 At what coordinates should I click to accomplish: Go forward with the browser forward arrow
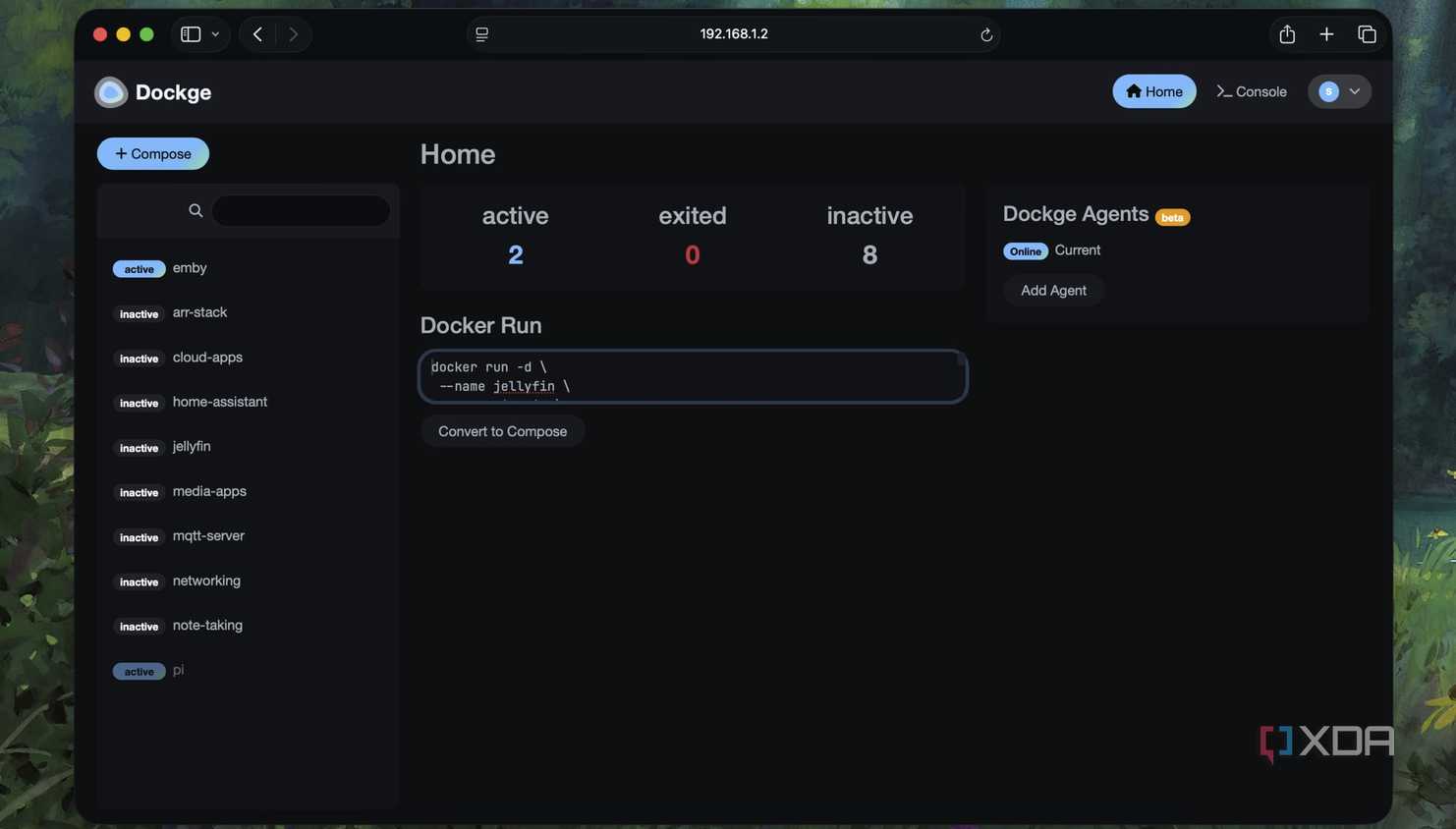(x=293, y=34)
